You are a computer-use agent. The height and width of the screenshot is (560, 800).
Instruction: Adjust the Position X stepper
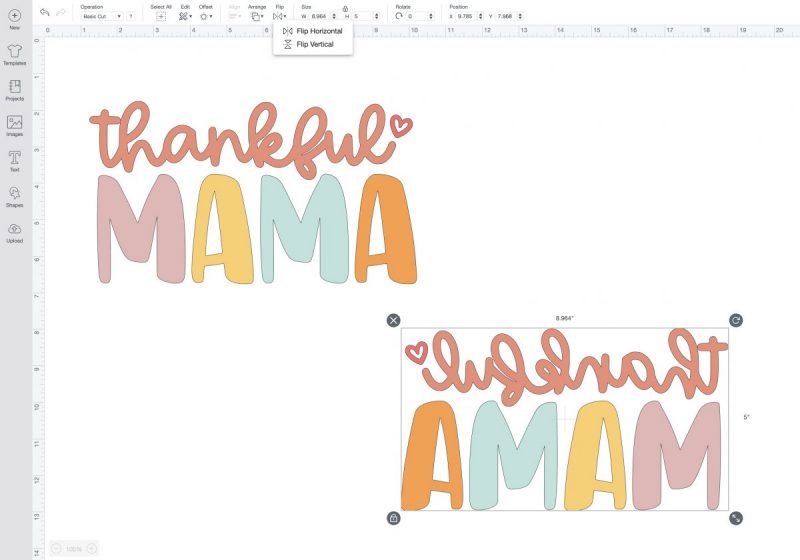tap(481, 16)
